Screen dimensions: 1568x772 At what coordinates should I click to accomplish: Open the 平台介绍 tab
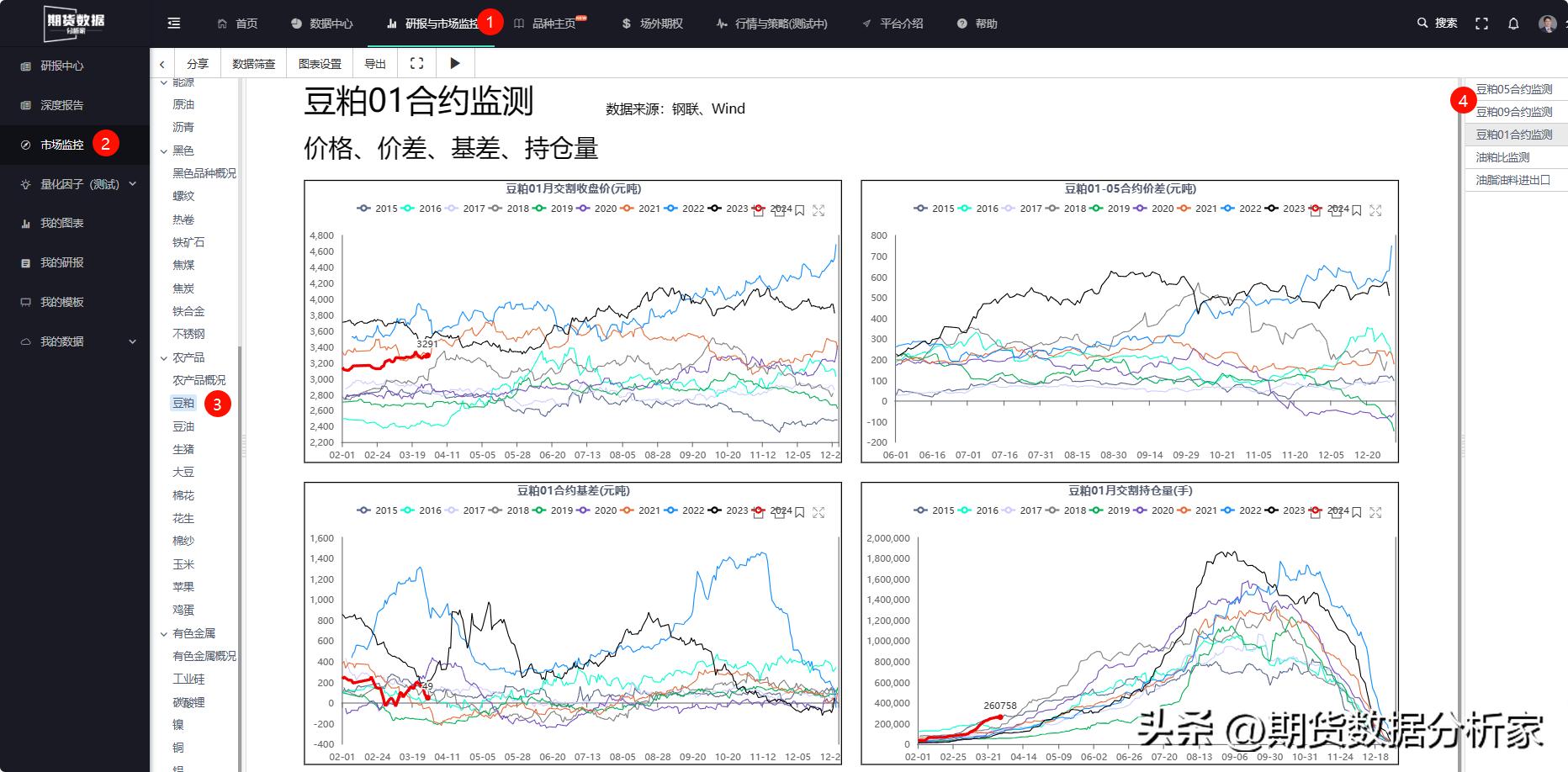pos(893,24)
